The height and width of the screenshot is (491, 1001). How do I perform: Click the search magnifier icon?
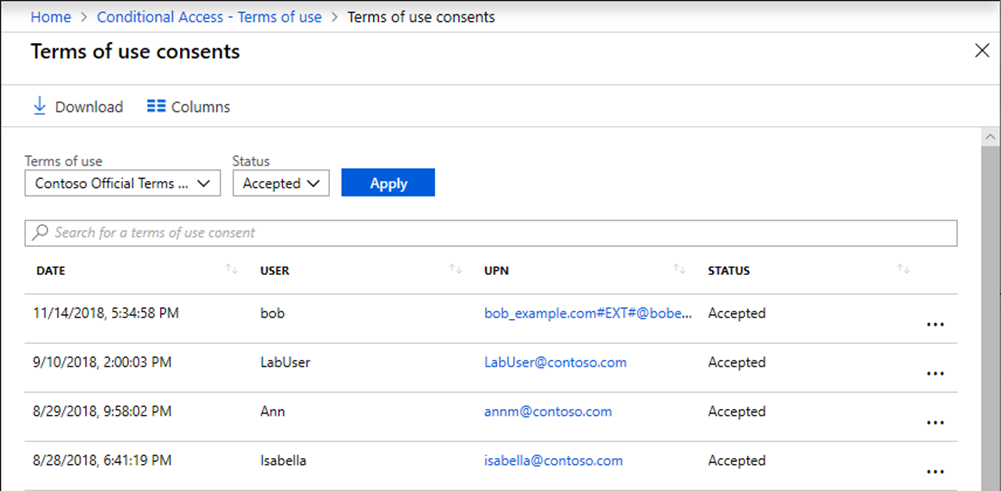40,232
